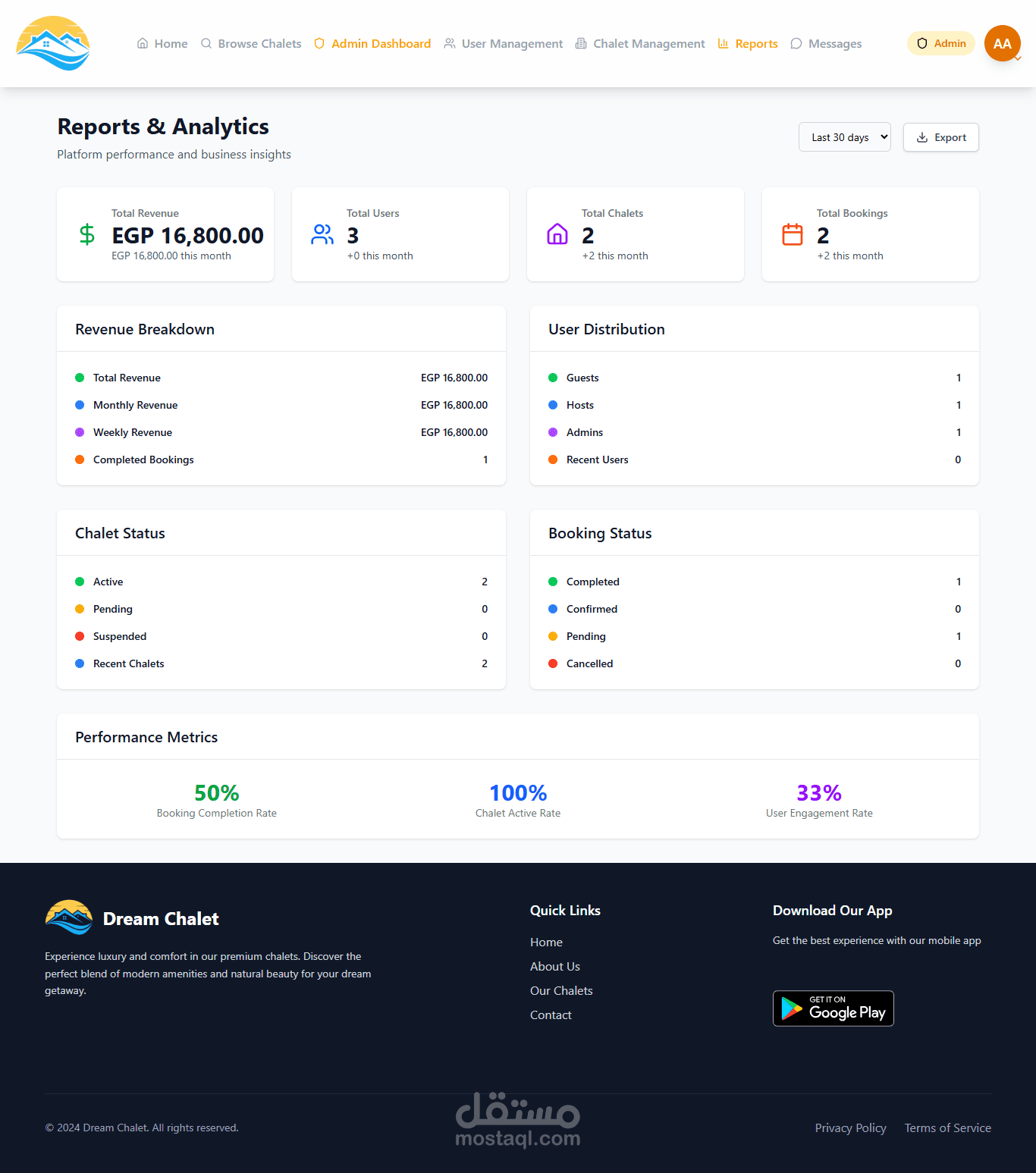Open the Admin Dashboard navigation item
Screen dimensions: 1036x1173
[x=372, y=43]
